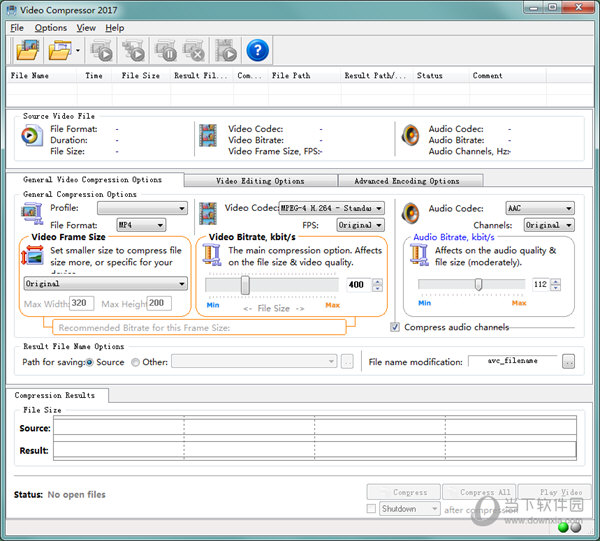Open the Audio Codec AAC dropdown
The image size is (600, 541).
(540, 208)
